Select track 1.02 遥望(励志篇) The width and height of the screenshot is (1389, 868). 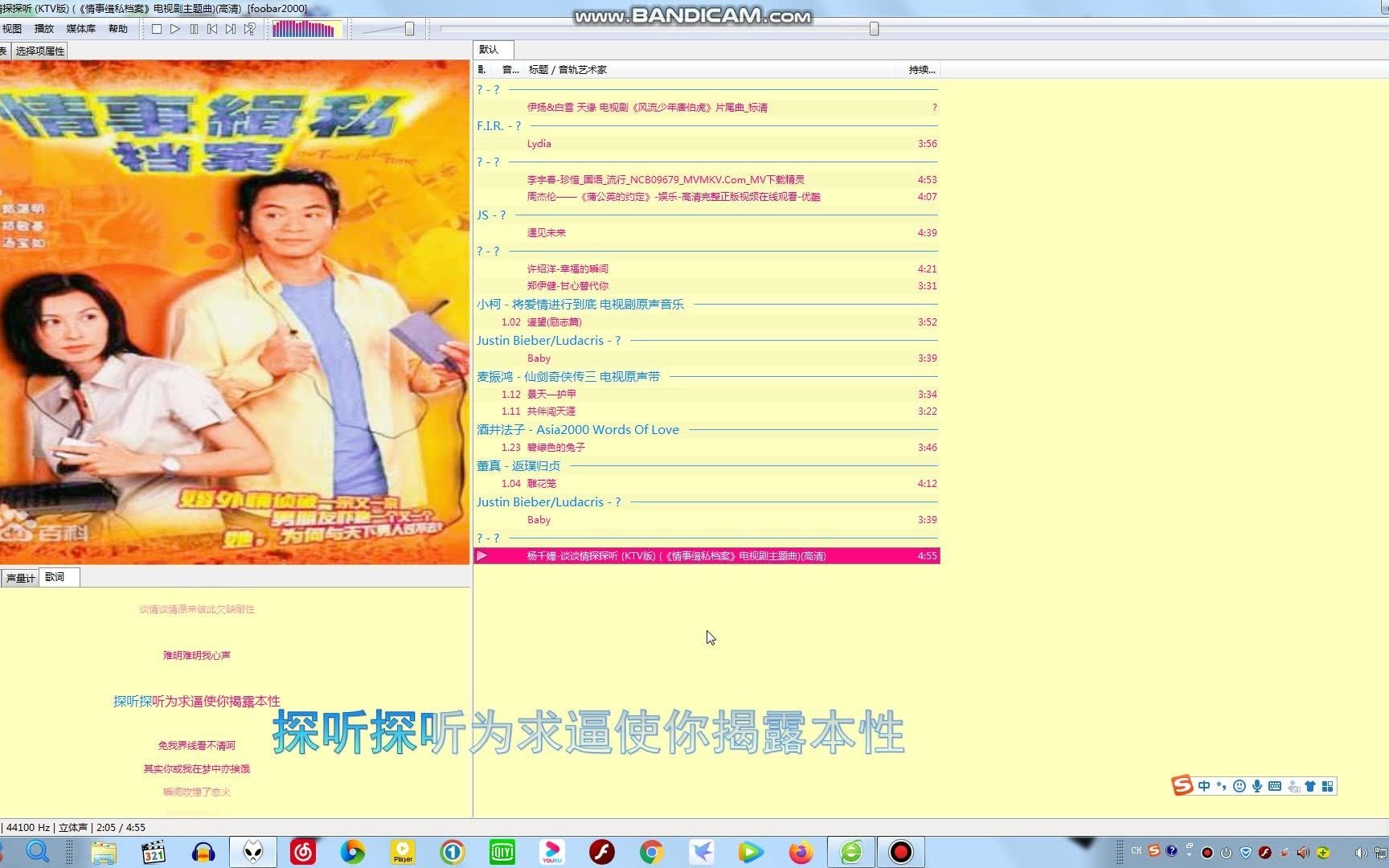pos(707,322)
